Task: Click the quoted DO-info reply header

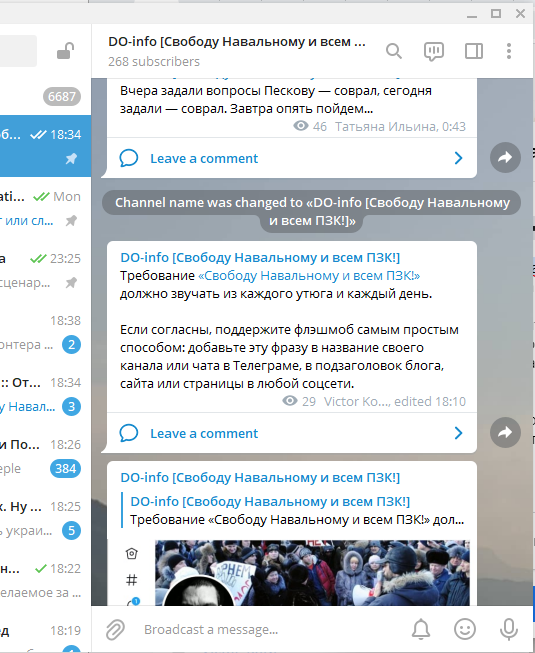Action: tap(270, 501)
